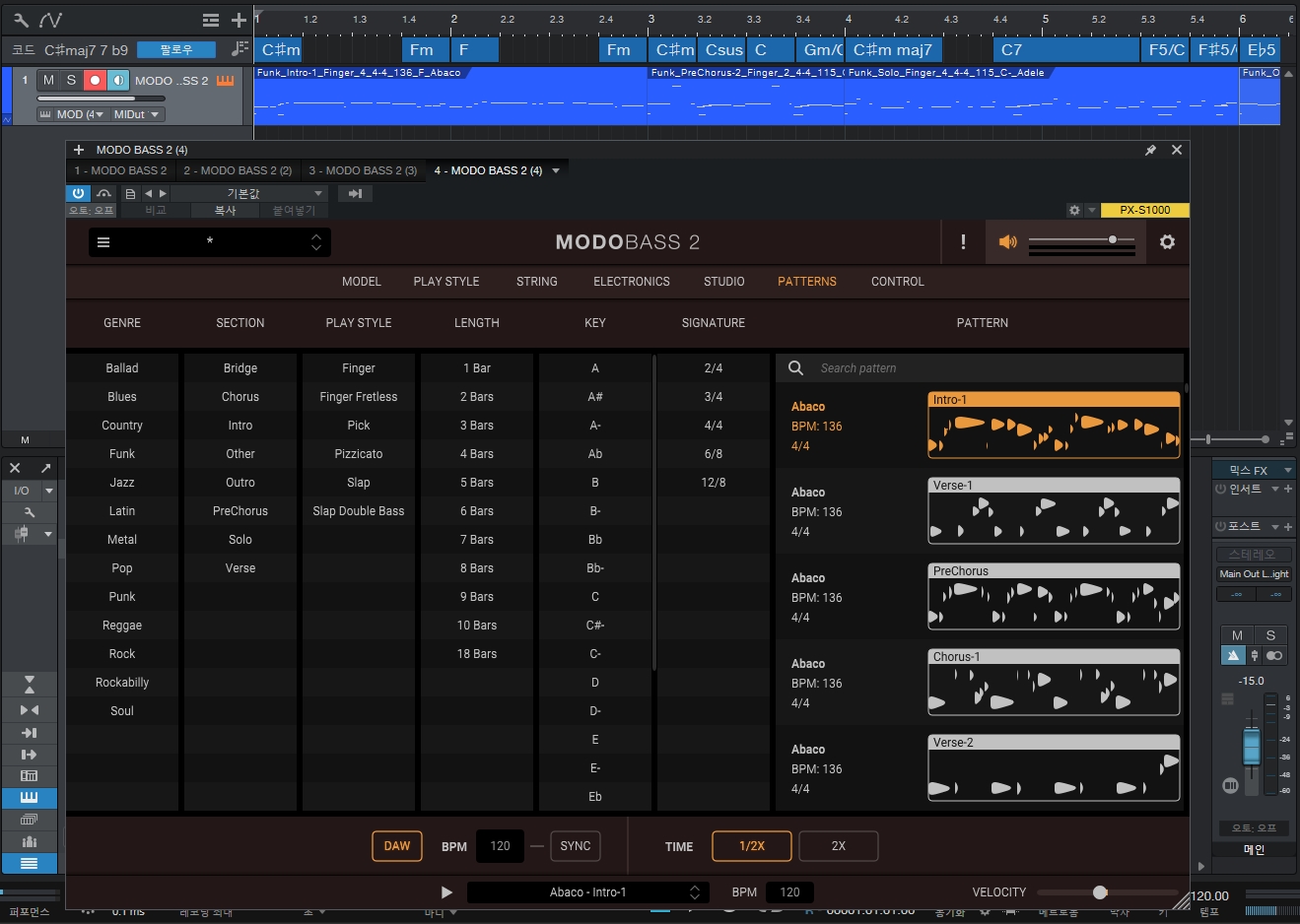Open the Abaco - Intro-1 pattern selector
Viewport: 1300px width, 924px height.
click(x=587, y=892)
